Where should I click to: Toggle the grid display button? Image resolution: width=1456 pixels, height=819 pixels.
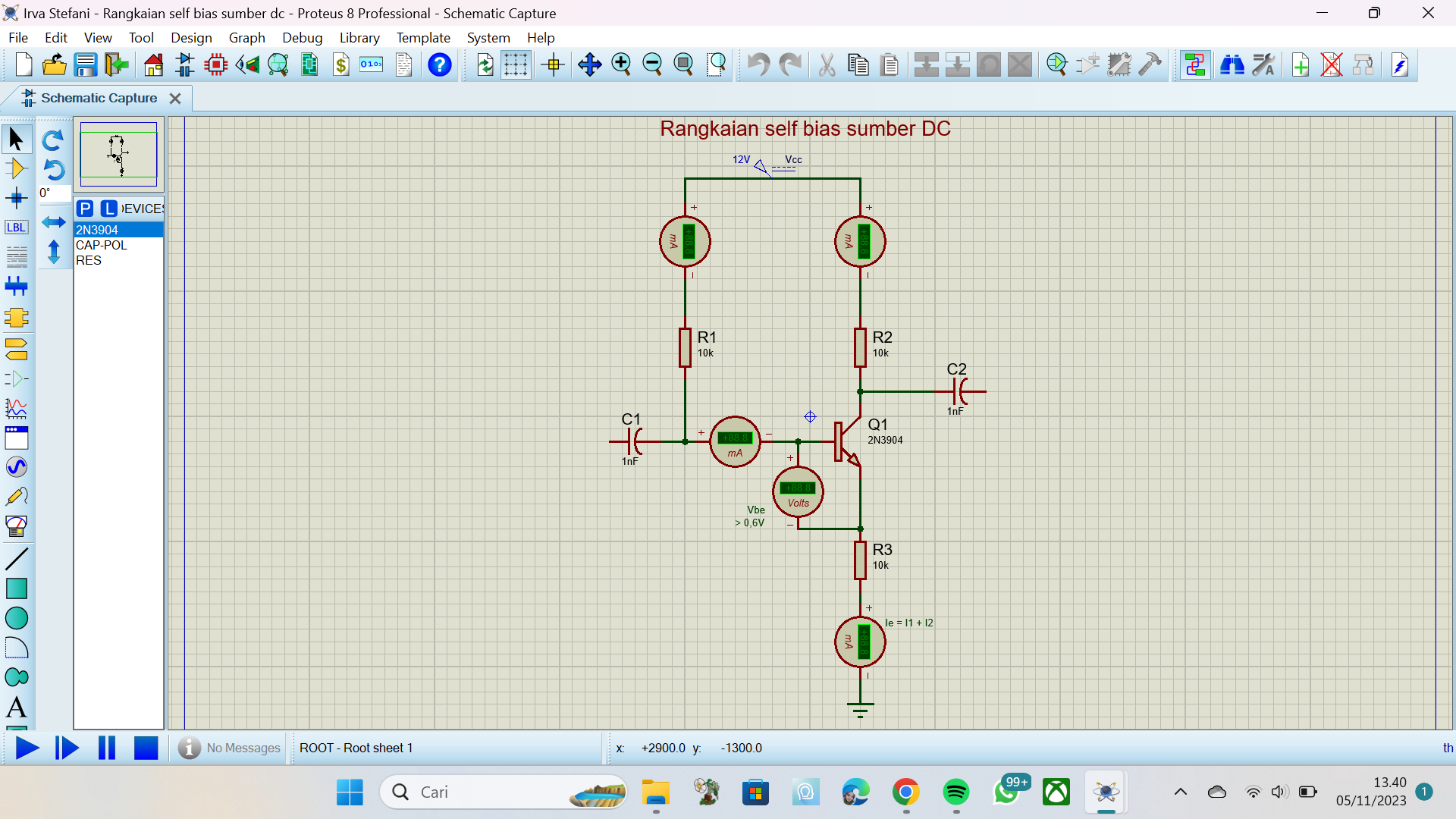pyautogui.click(x=516, y=65)
